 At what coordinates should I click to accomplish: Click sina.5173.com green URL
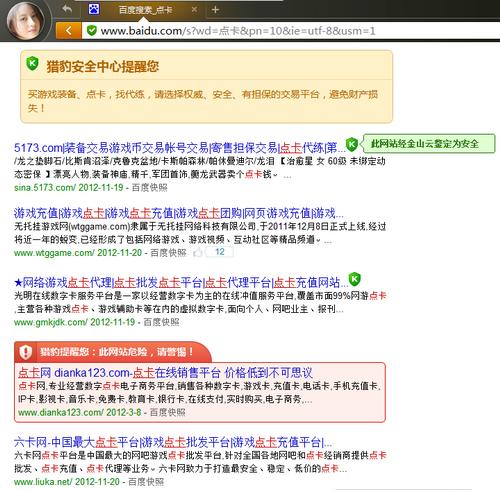coord(45,188)
